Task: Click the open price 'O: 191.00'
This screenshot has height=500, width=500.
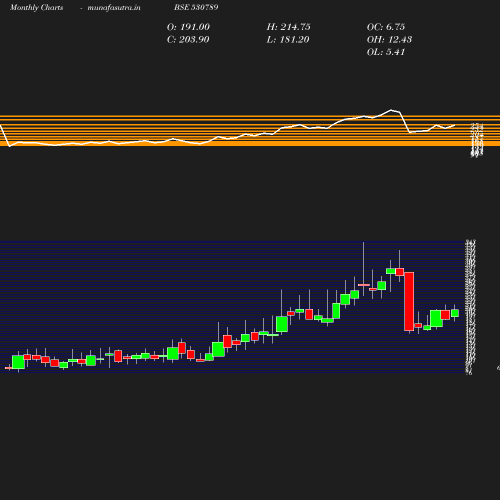Action: (188, 27)
